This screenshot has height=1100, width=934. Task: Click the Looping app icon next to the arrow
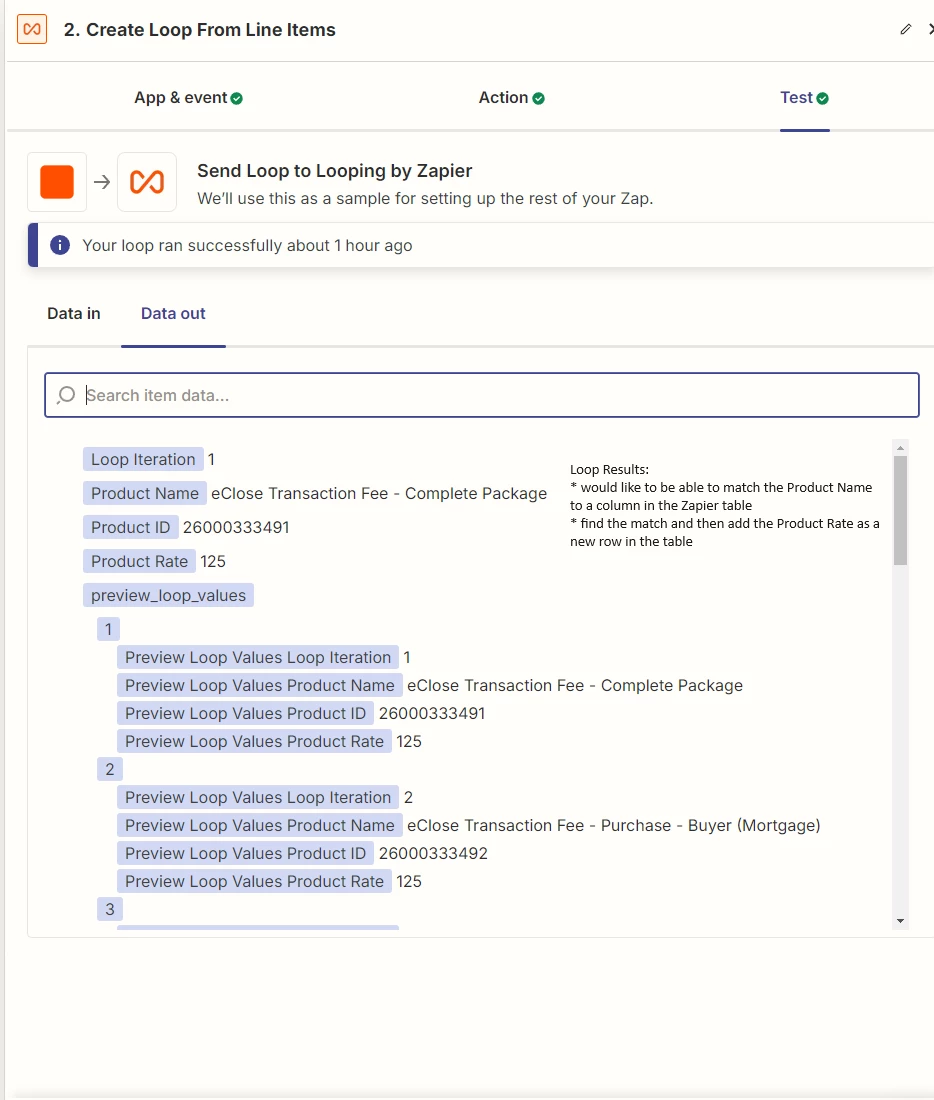pos(147,182)
